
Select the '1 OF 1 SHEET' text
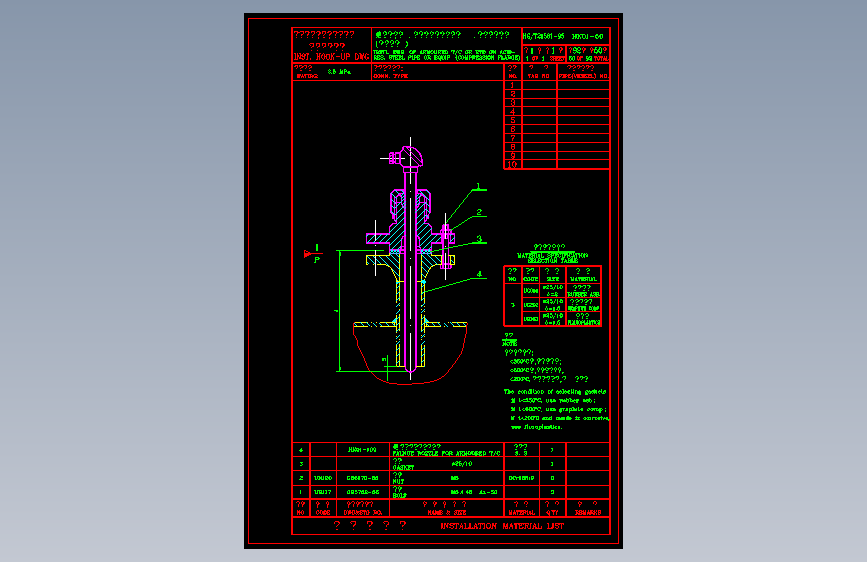[x=545, y=59]
